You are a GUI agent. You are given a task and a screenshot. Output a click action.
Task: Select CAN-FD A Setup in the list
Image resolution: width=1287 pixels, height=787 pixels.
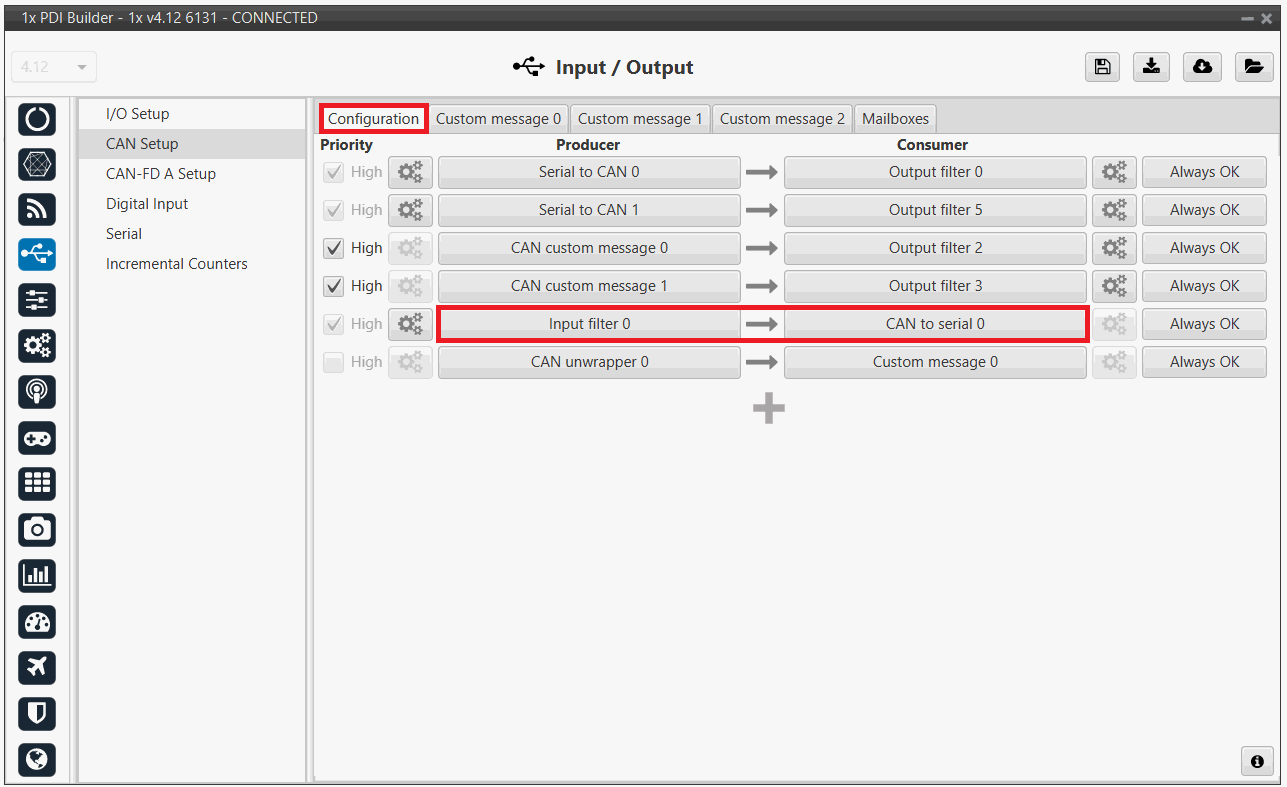[x=161, y=174]
